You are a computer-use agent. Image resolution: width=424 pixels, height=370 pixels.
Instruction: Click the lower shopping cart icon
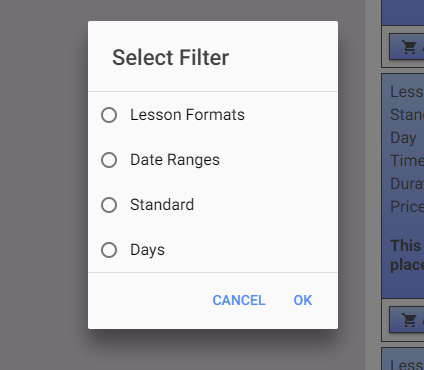point(409,320)
